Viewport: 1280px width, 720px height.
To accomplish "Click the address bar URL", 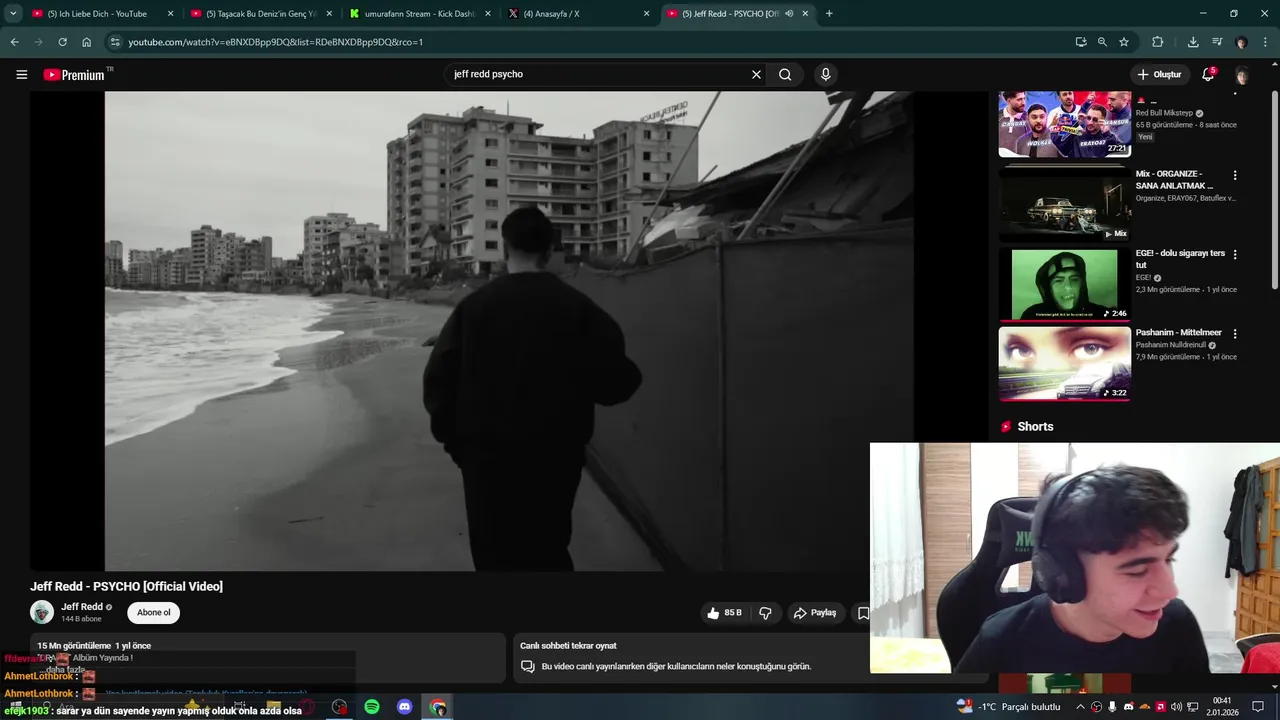I will [x=276, y=42].
